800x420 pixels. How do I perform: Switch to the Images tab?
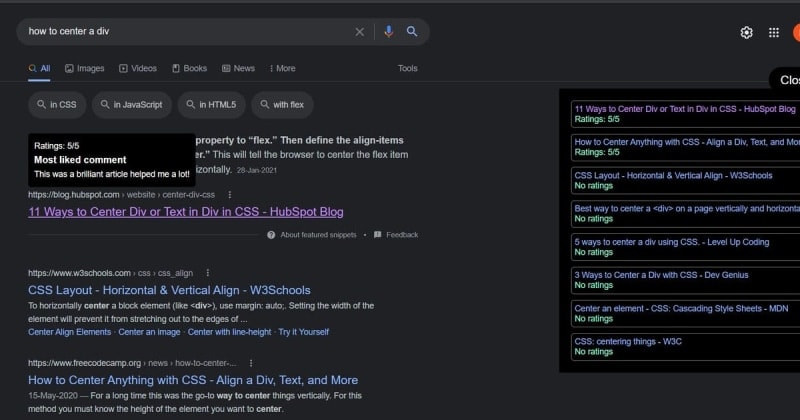point(85,68)
